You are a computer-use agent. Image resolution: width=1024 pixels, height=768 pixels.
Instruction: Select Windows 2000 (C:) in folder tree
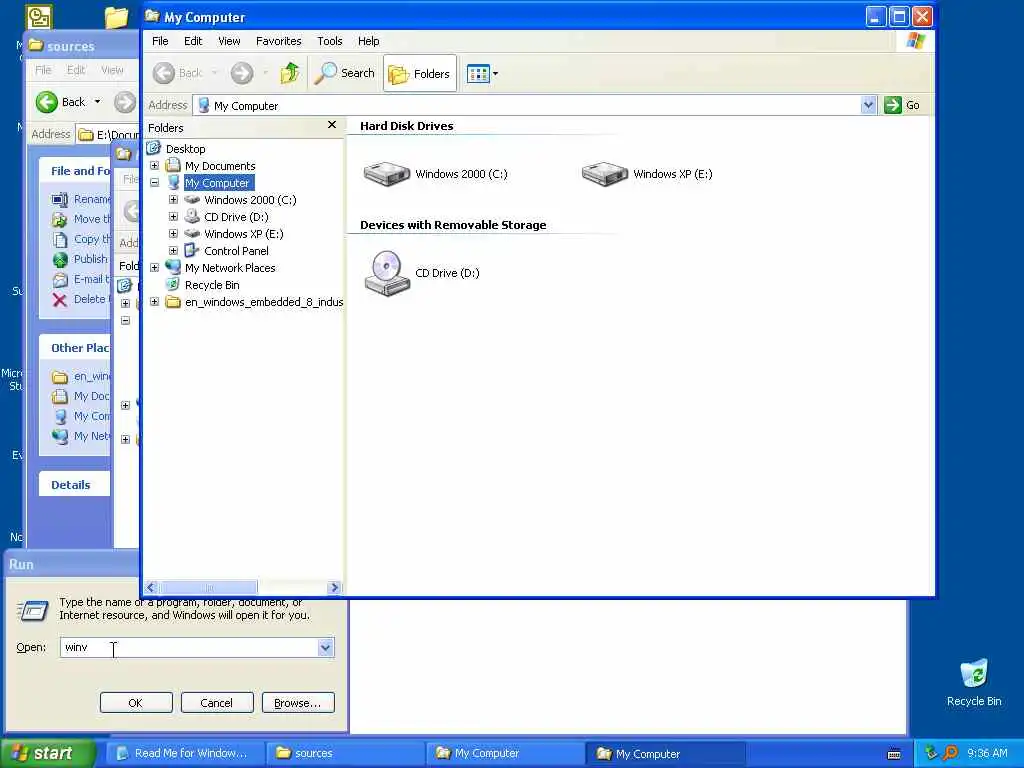click(250, 200)
